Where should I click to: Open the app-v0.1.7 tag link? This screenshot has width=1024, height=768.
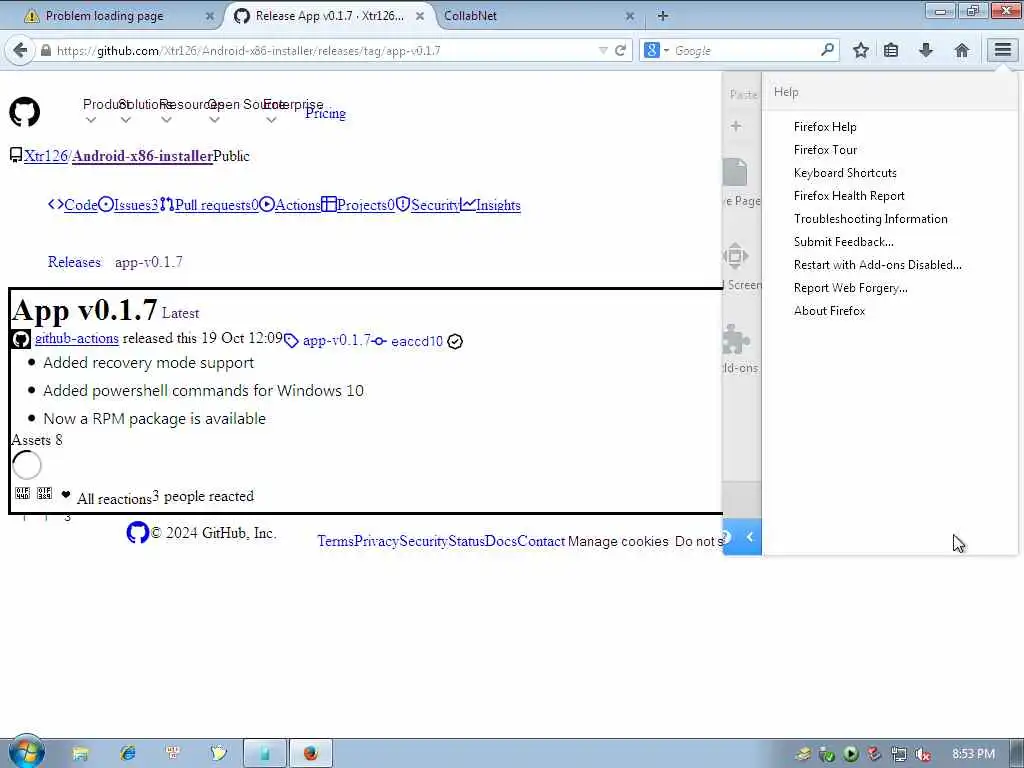pos(336,340)
